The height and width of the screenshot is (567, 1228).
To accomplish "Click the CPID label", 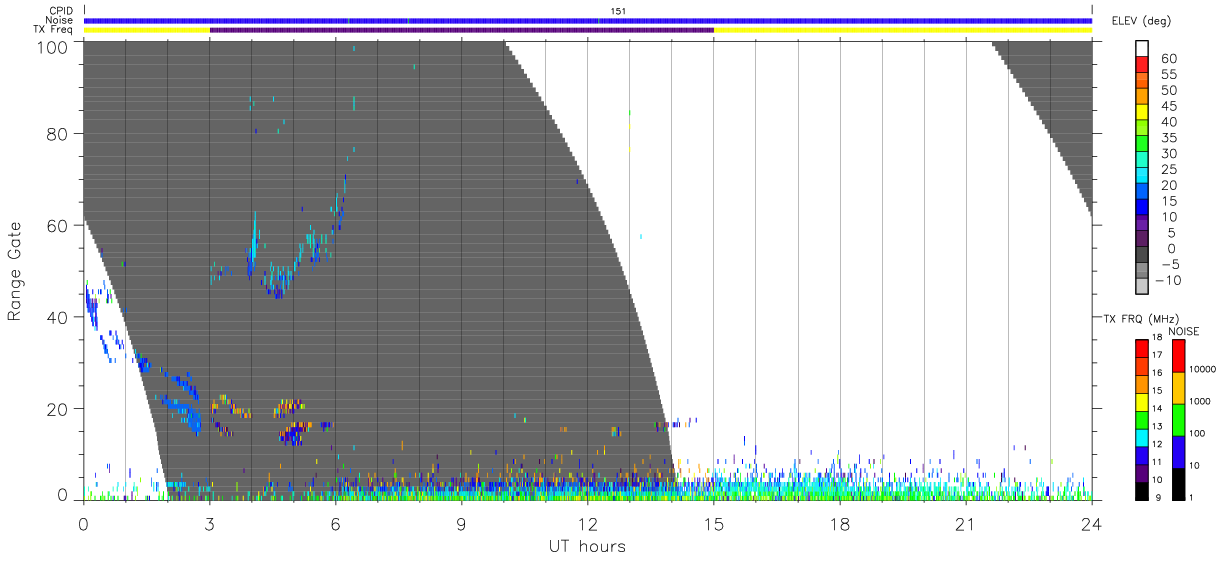I will 61,11.
